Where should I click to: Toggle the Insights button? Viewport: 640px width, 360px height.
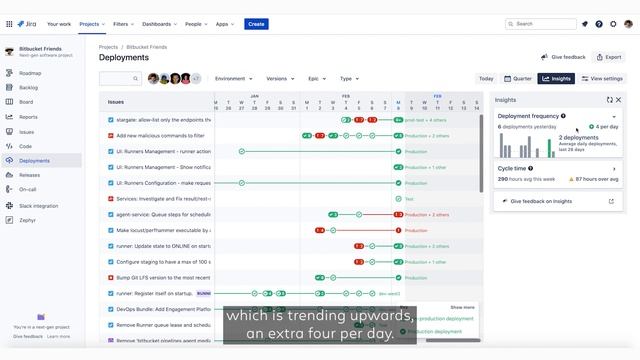tap(556, 78)
